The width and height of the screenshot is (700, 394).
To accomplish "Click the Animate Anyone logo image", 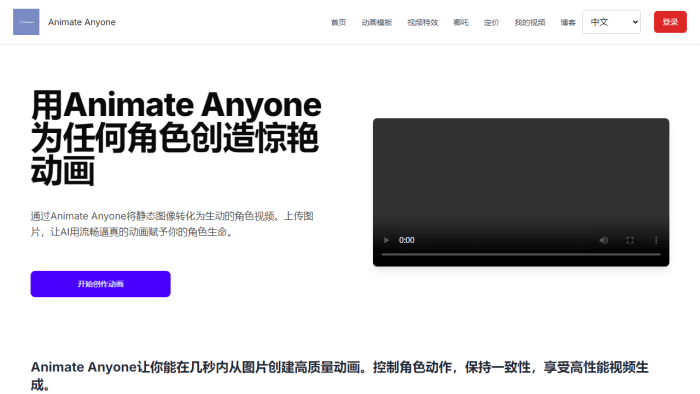I will [x=26, y=22].
